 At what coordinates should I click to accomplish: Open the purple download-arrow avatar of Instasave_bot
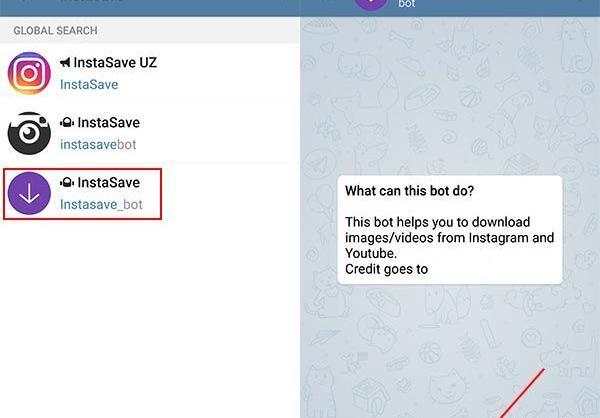[x=29, y=193]
